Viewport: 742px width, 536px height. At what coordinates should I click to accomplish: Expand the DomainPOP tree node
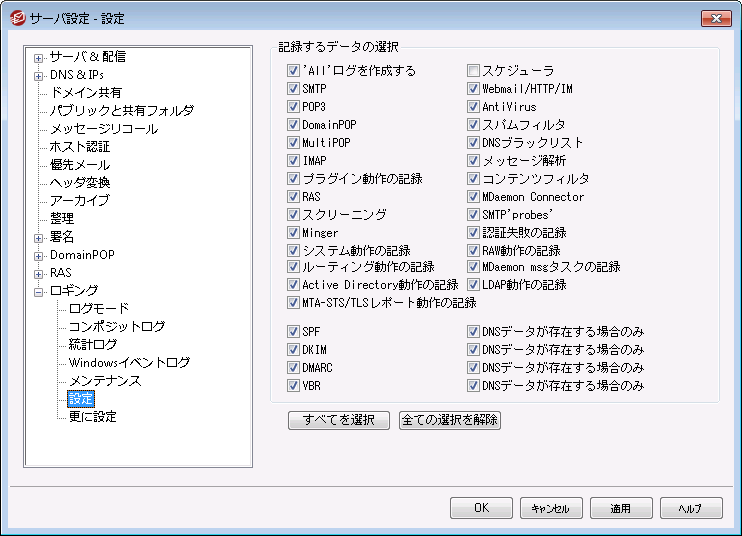click(38, 256)
